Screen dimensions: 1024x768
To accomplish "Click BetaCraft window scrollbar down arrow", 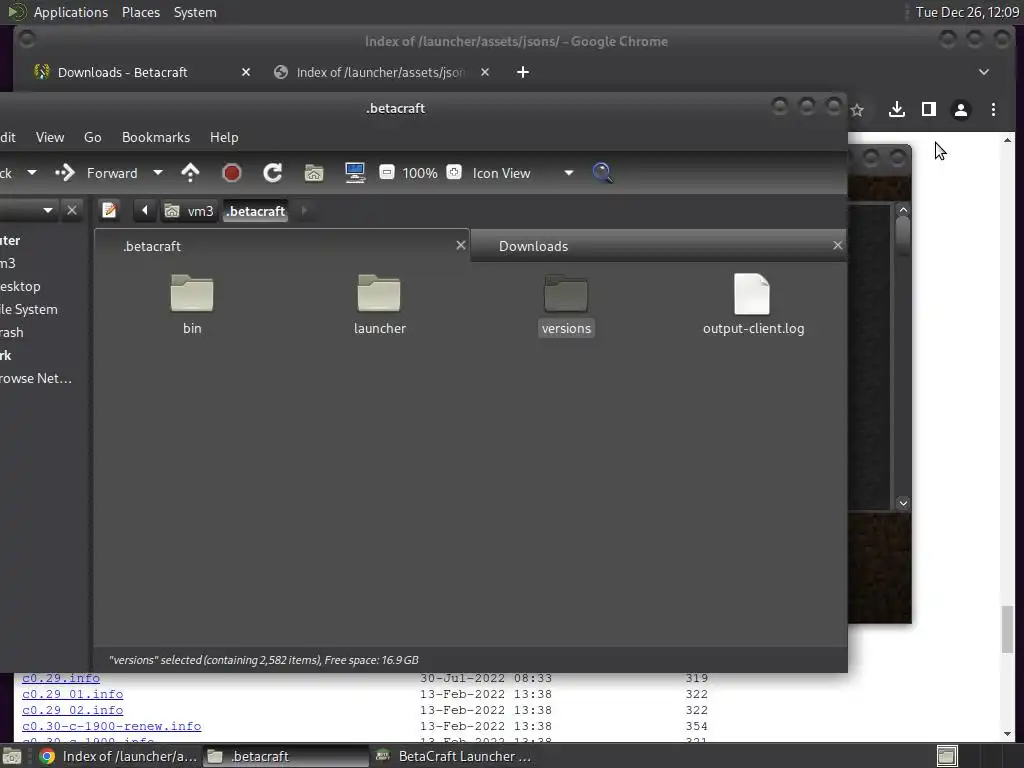I will [903, 503].
